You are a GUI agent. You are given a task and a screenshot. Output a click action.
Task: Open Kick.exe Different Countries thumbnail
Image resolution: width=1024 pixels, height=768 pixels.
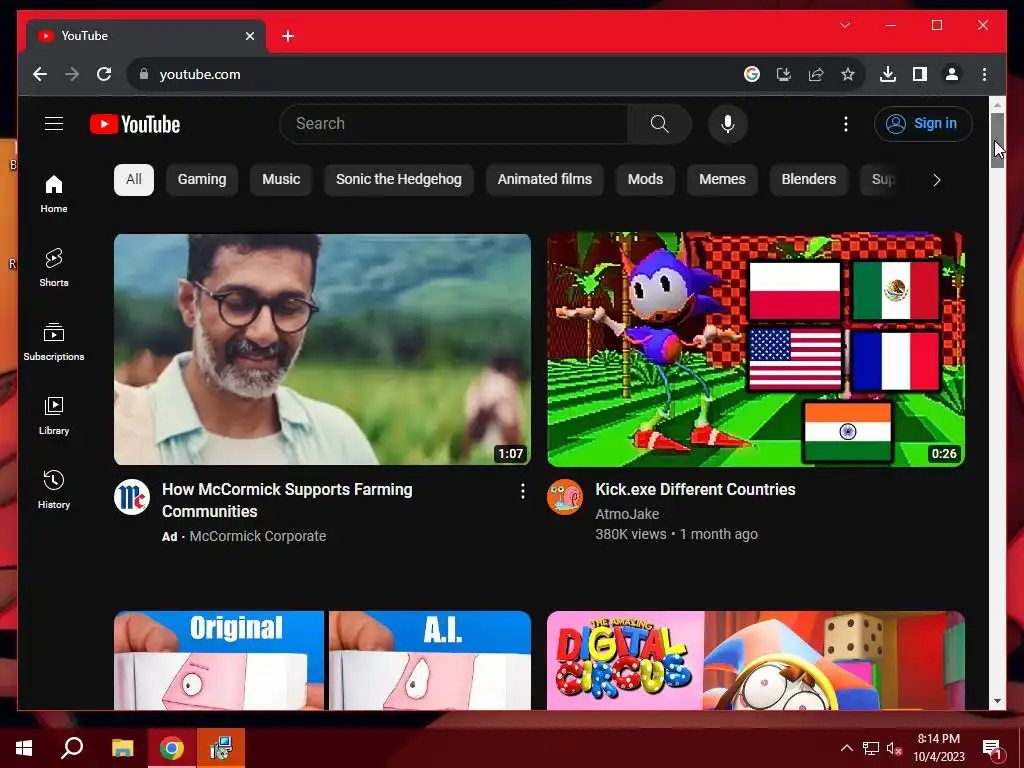(756, 349)
